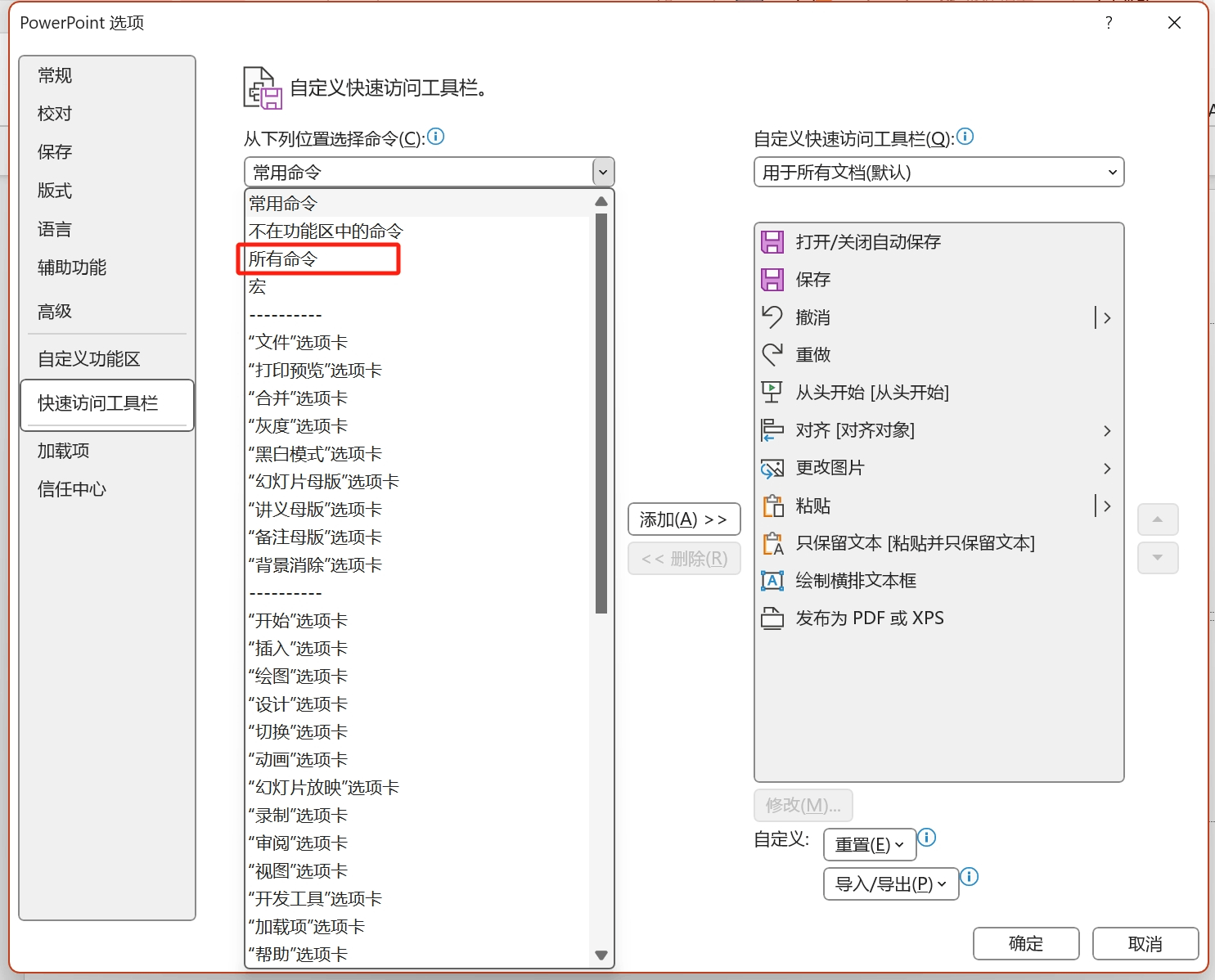Choose “设计”选项卡 from the list

click(x=417, y=704)
